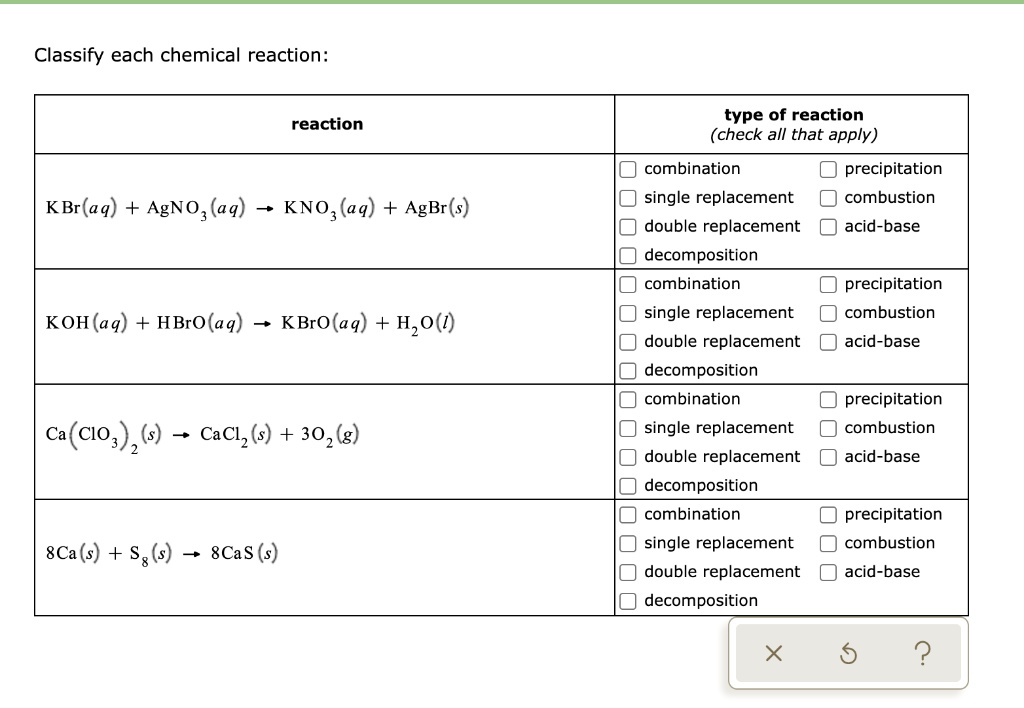This screenshot has height=708, width=1024.
Task: Check precipitation for the KBr + AgNO3 reaction
Action: (828, 168)
